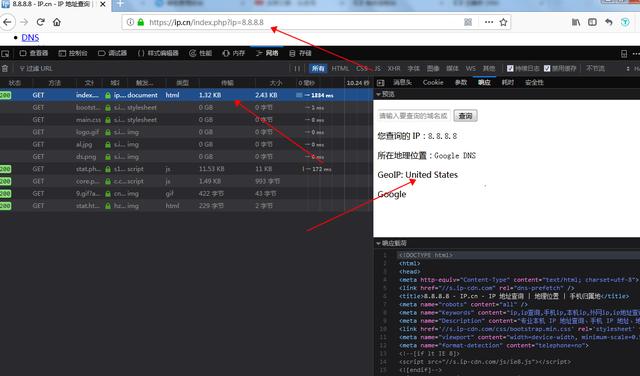
Task: Select the stat.ph script request row
Action: pyautogui.click(x=186, y=169)
